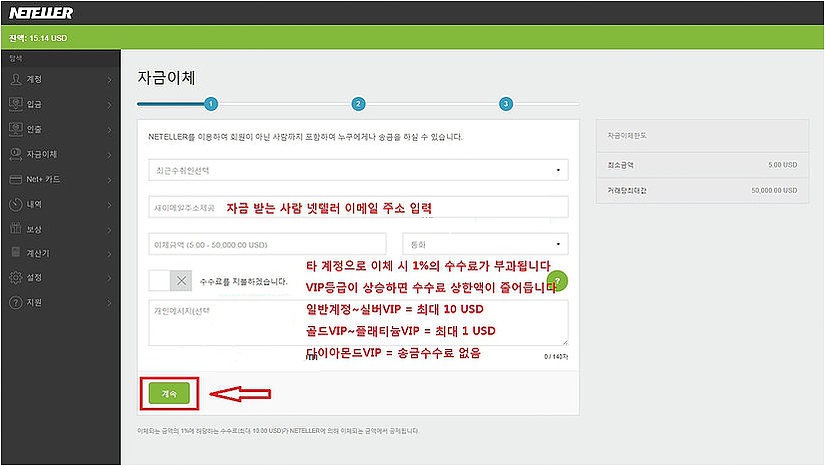Click the Net+ 카드 card icon
Image resolution: width=825 pixels, height=466 pixels.
16,179
